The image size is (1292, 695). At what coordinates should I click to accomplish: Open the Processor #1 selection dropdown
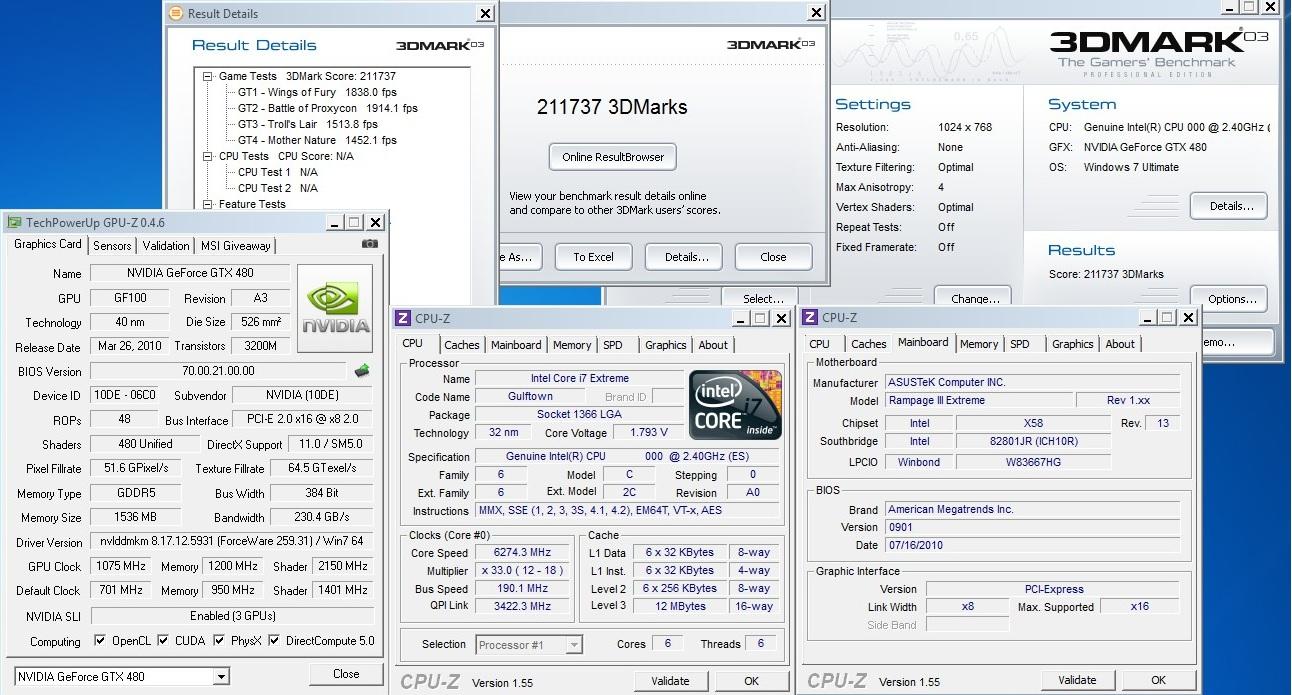[x=574, y=645]
